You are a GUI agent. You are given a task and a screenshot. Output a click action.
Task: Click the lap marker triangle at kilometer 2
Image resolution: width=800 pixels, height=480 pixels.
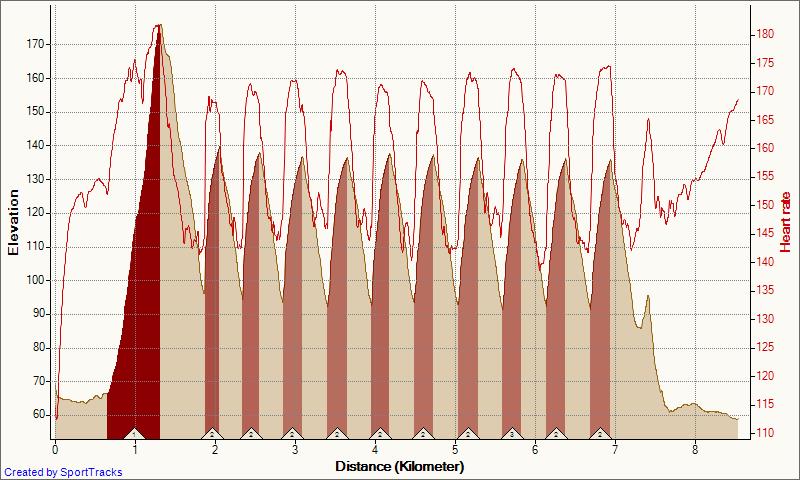point(212,433)
